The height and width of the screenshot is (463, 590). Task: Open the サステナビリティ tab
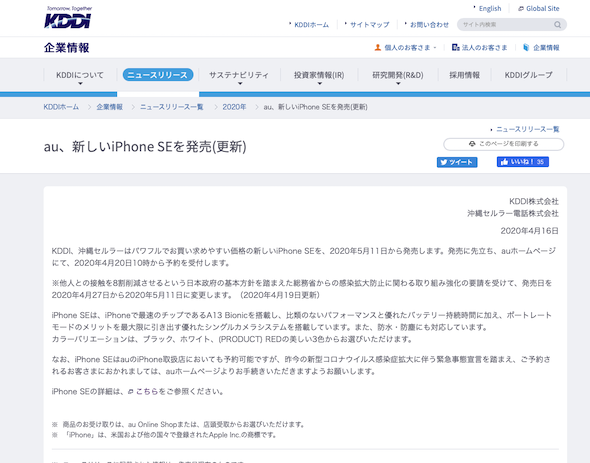pos(239,75)
